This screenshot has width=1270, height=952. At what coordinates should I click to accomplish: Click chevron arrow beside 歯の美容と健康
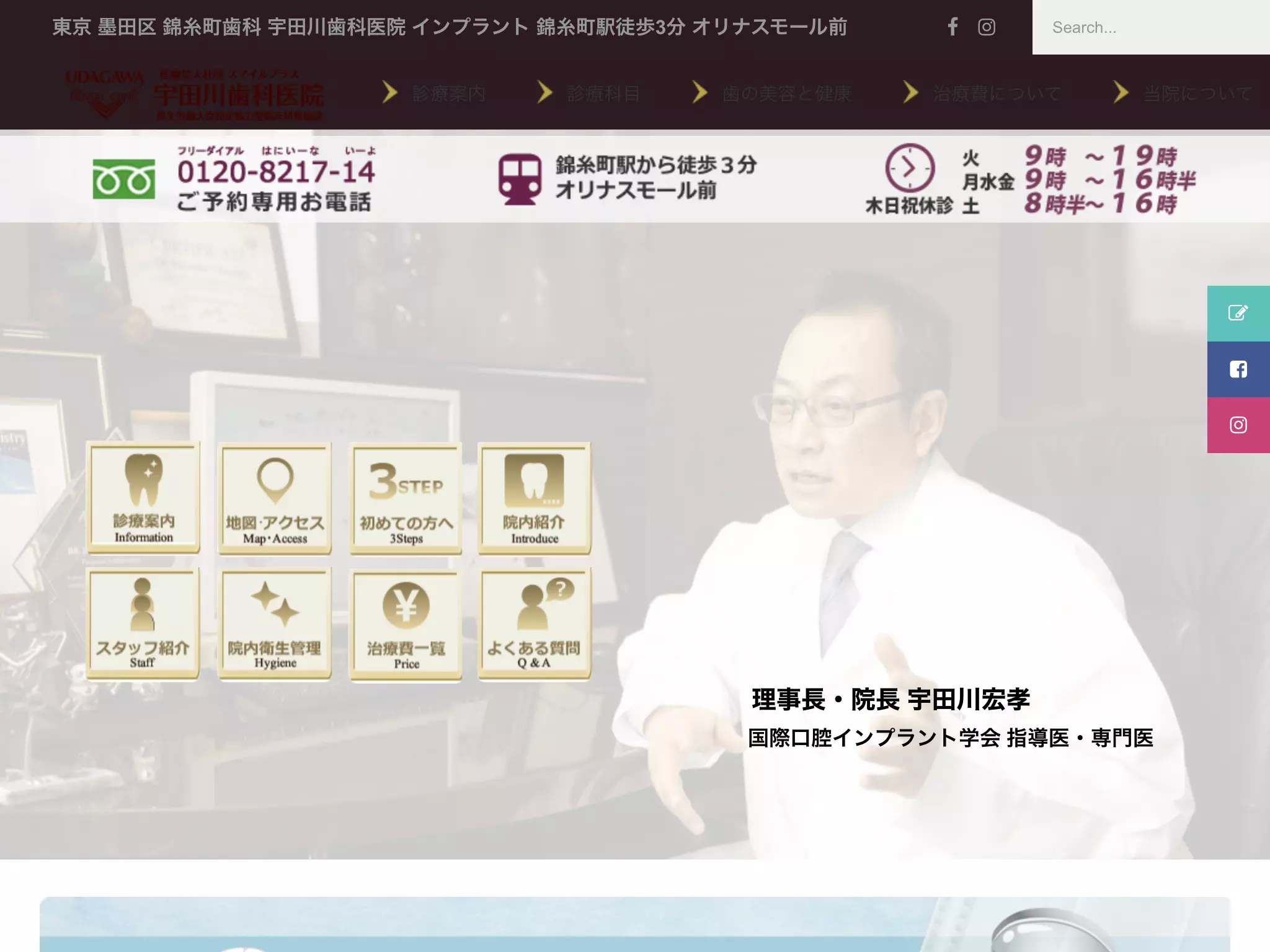699,92
